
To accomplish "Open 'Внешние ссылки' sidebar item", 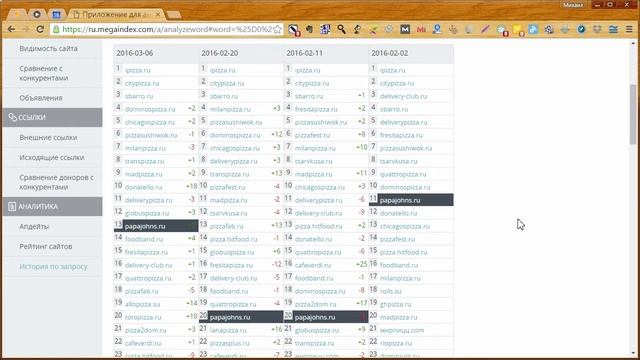I will (x=48, y=138).
